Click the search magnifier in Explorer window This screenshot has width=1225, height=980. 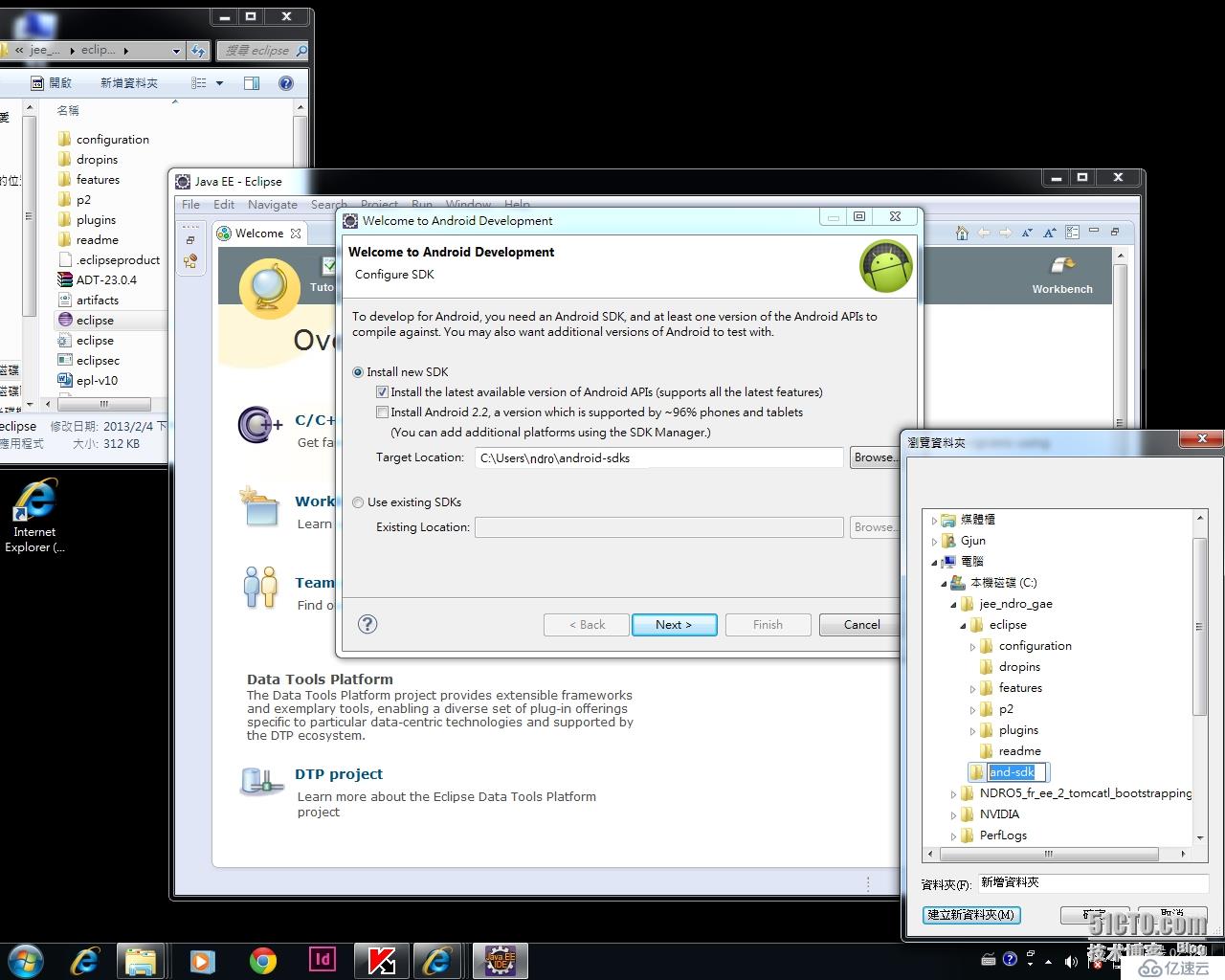(x=301, y=50)
